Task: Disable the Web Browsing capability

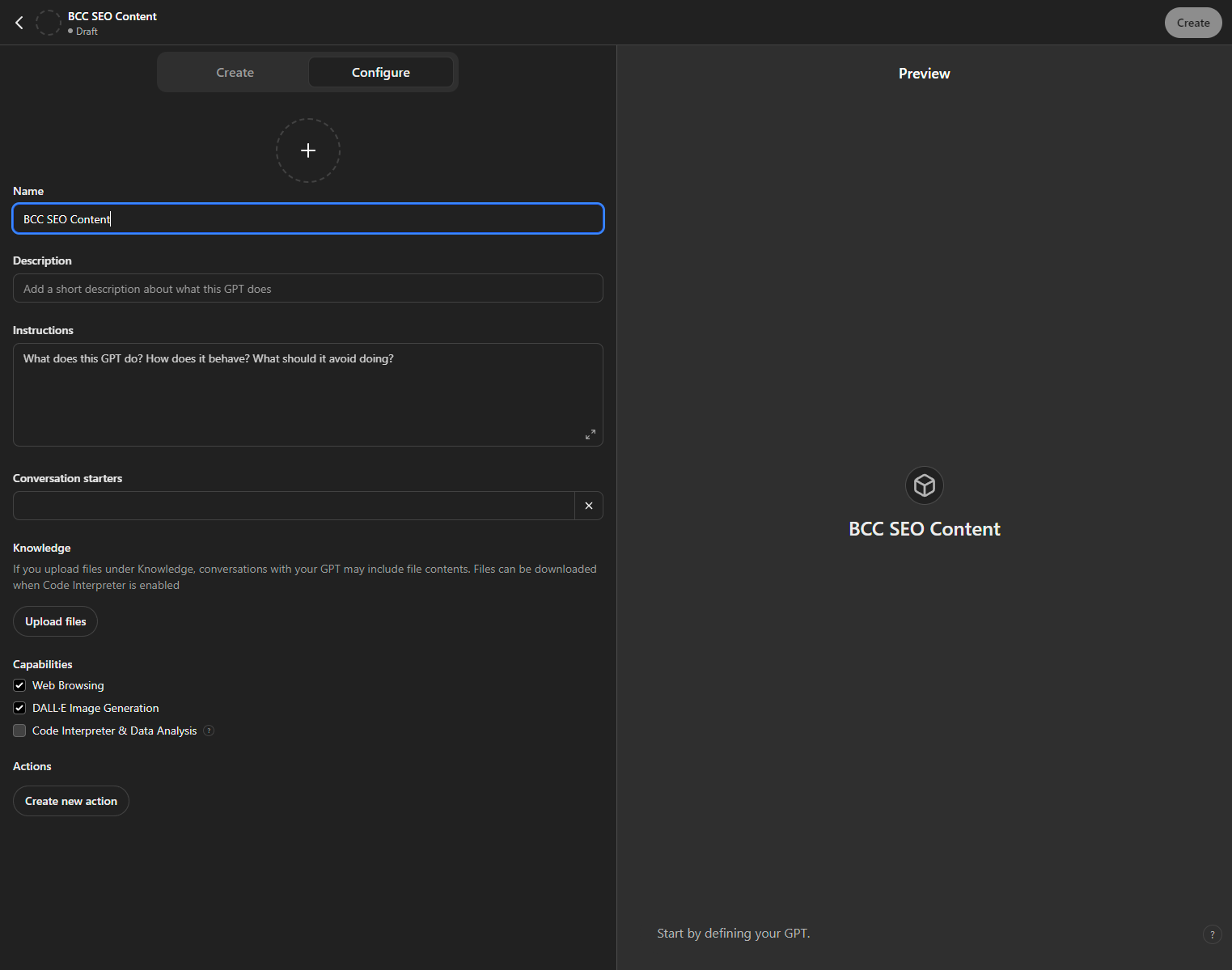Action: pos(19,685)
